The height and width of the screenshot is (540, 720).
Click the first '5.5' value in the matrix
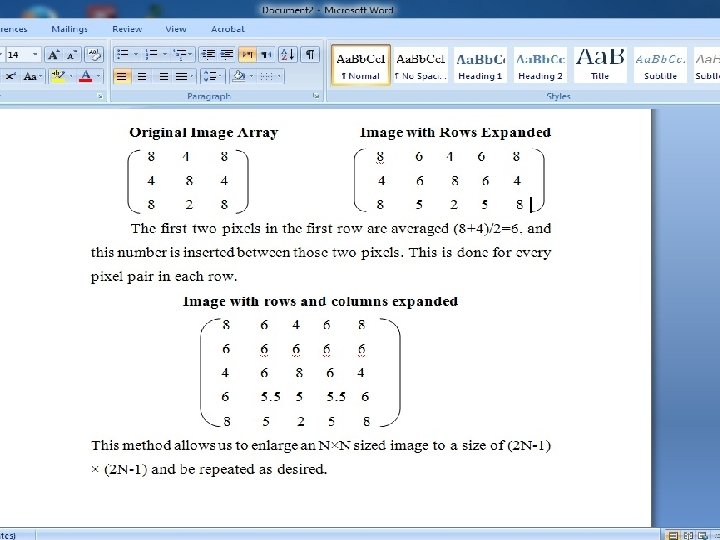point(270,397)
